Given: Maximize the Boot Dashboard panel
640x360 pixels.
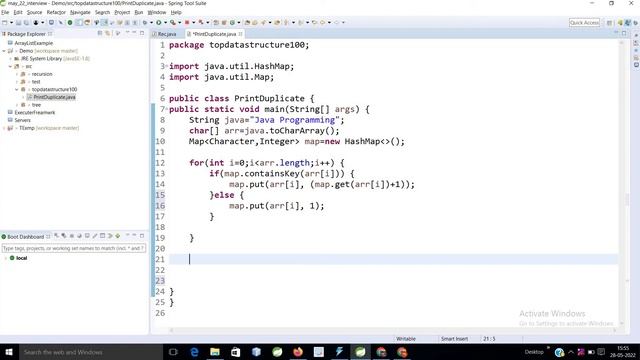Looking at the screenshot, I should 142,236.
